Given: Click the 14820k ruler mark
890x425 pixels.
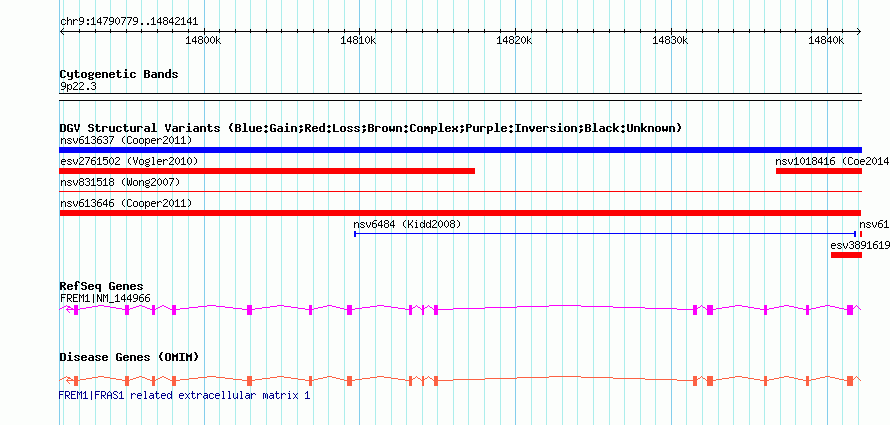Looking at the screenshot, I should [514, 40].
